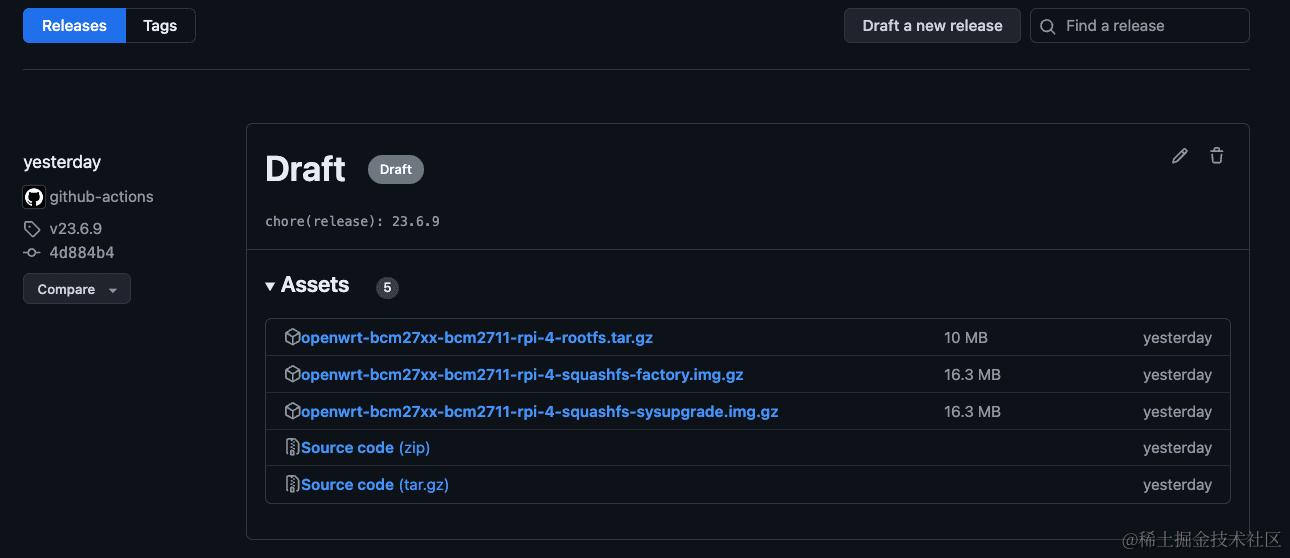Click yesterday timestamp on Source code (zip) row
The width and height of the screenshot is (1290, 558).
pyautogui.click(x=1177, y=448)
